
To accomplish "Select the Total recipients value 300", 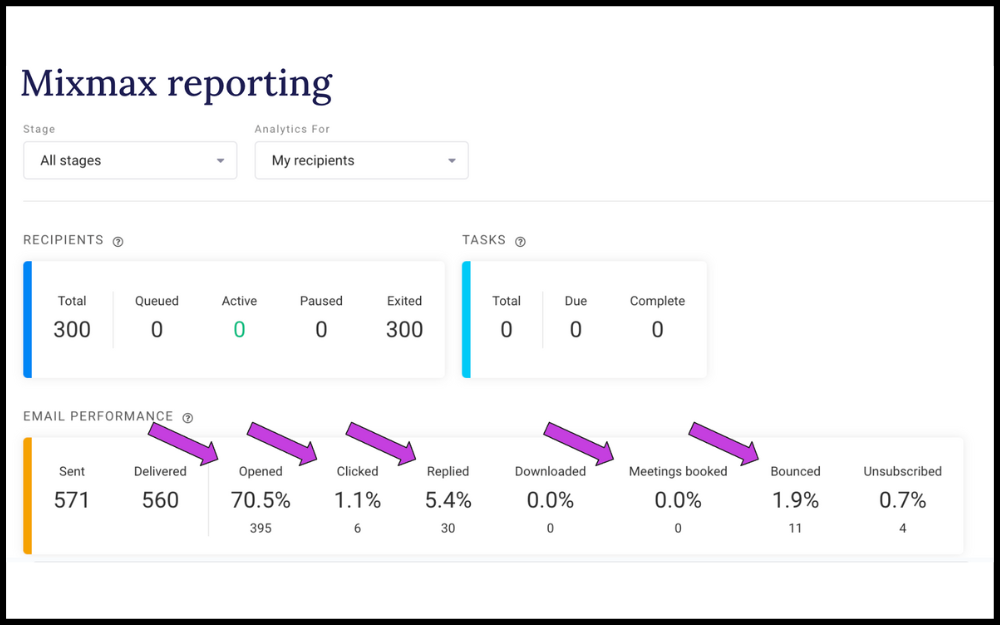I will coord(71,329).
